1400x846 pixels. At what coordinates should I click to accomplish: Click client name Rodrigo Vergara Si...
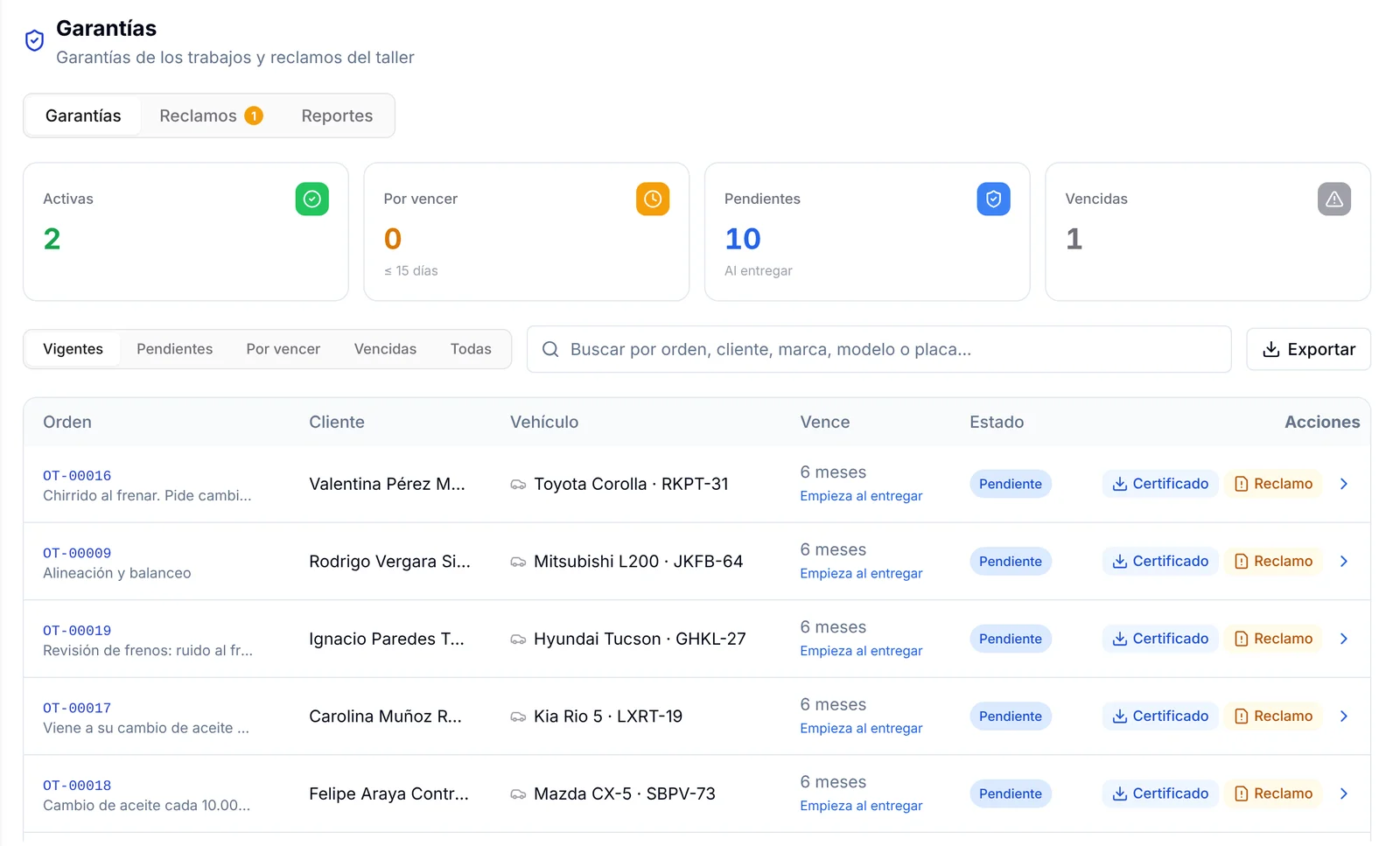(x=389, y=562)
